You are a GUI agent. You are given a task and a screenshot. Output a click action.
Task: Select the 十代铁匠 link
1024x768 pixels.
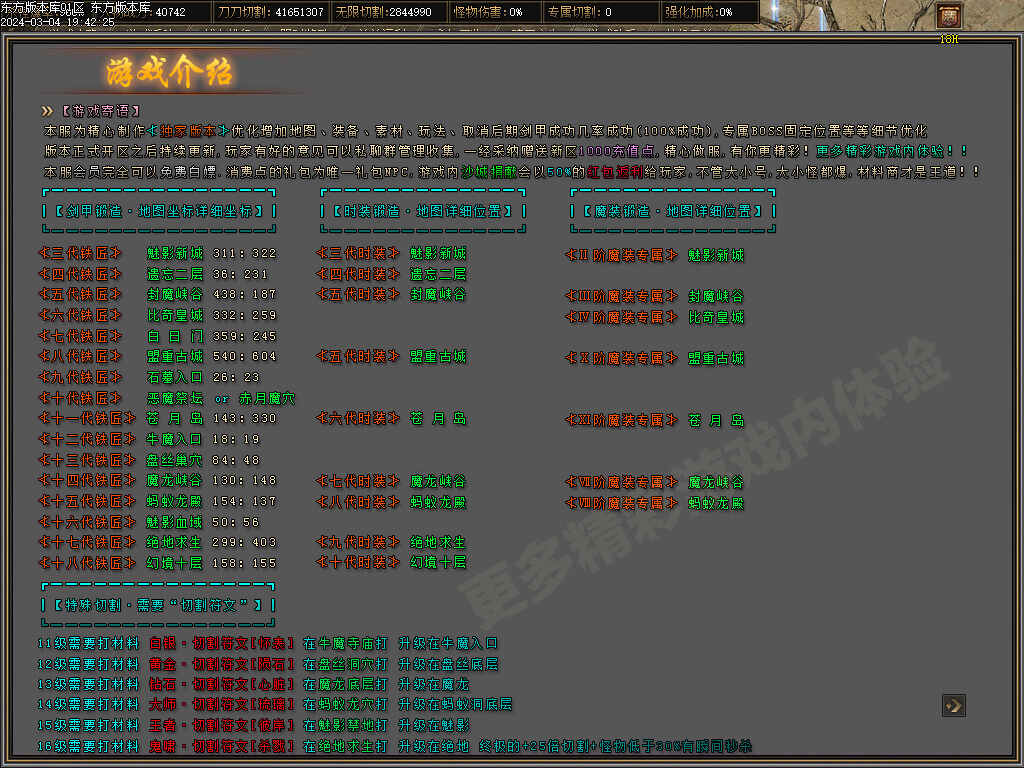coord(80,398)
